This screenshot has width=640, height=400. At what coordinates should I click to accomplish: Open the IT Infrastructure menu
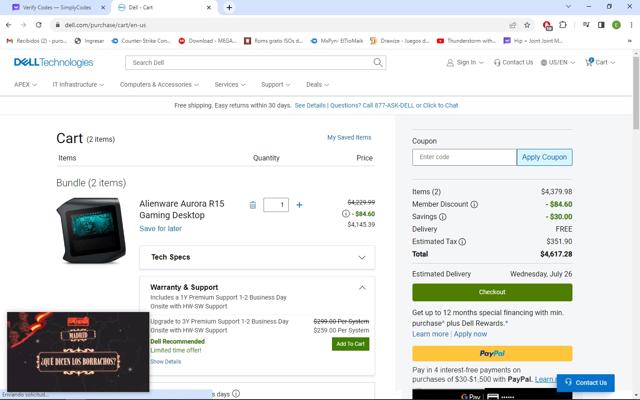(x=78, y=84)
